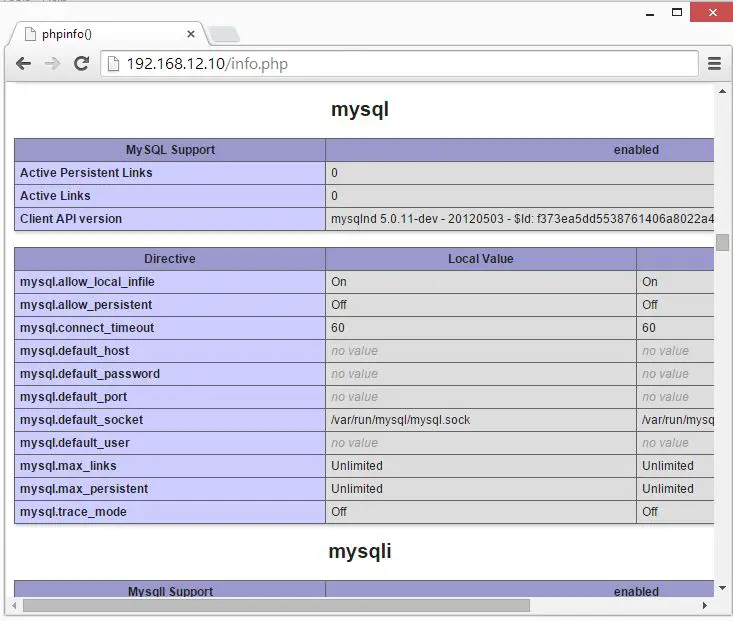Click the Active Persistent Links label
Viewport: 733px width, 621px height.
(86, 173)
